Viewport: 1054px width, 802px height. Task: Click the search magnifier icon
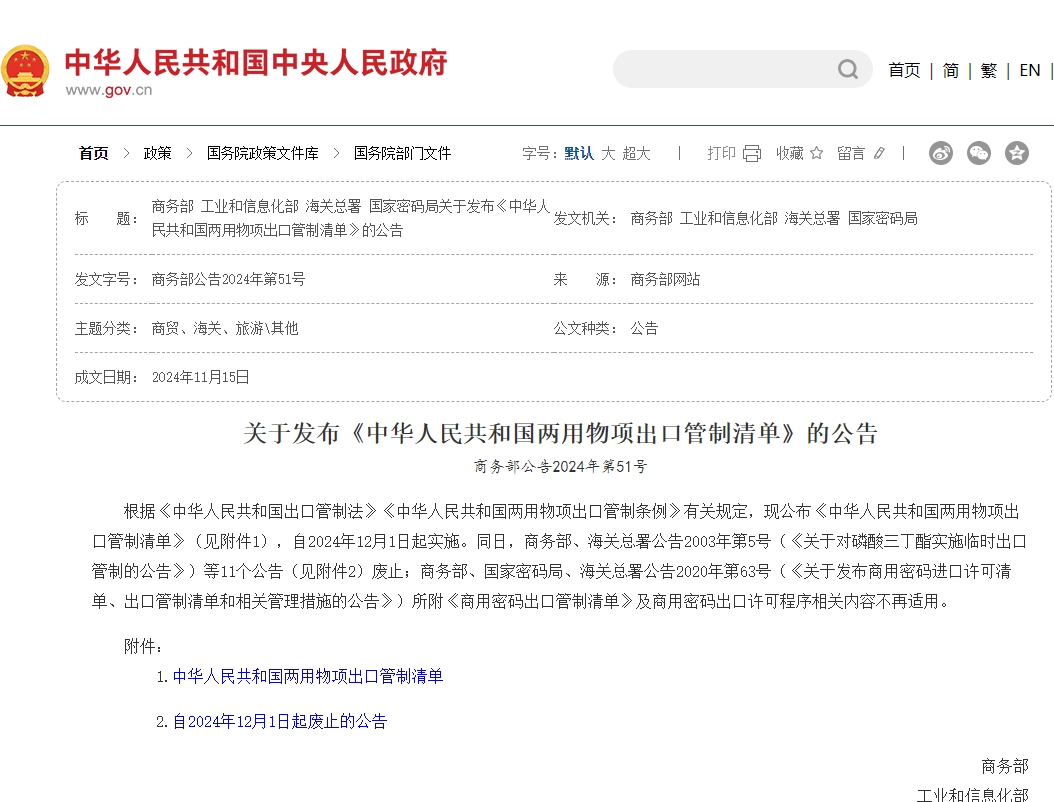click(847, 69)
